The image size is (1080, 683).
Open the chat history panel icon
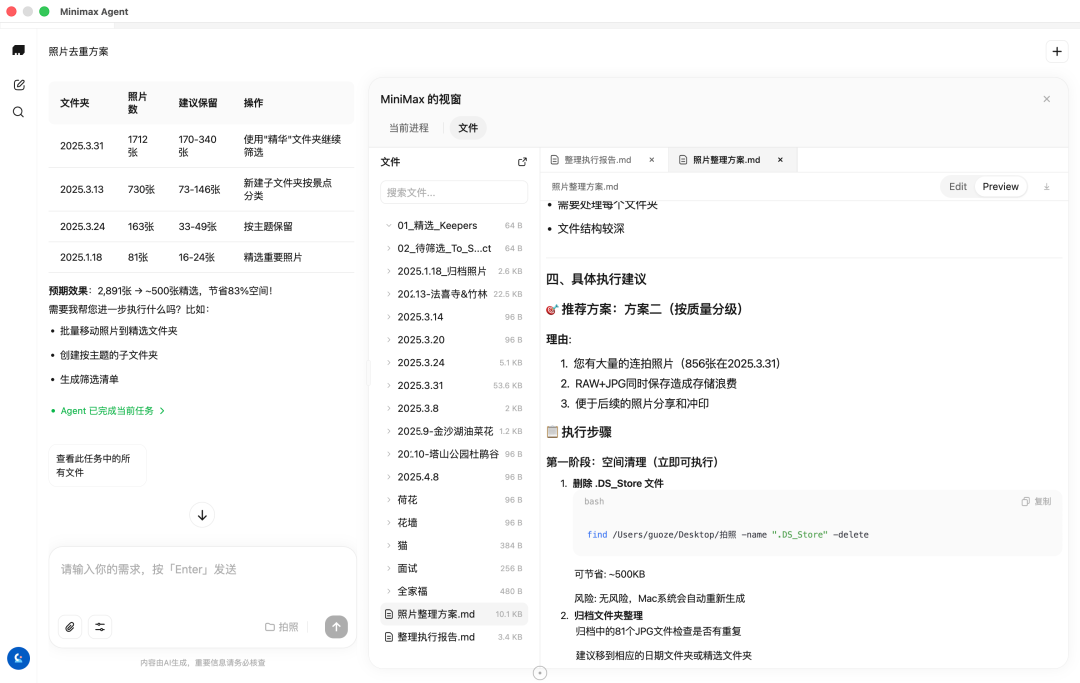point(18,49)
